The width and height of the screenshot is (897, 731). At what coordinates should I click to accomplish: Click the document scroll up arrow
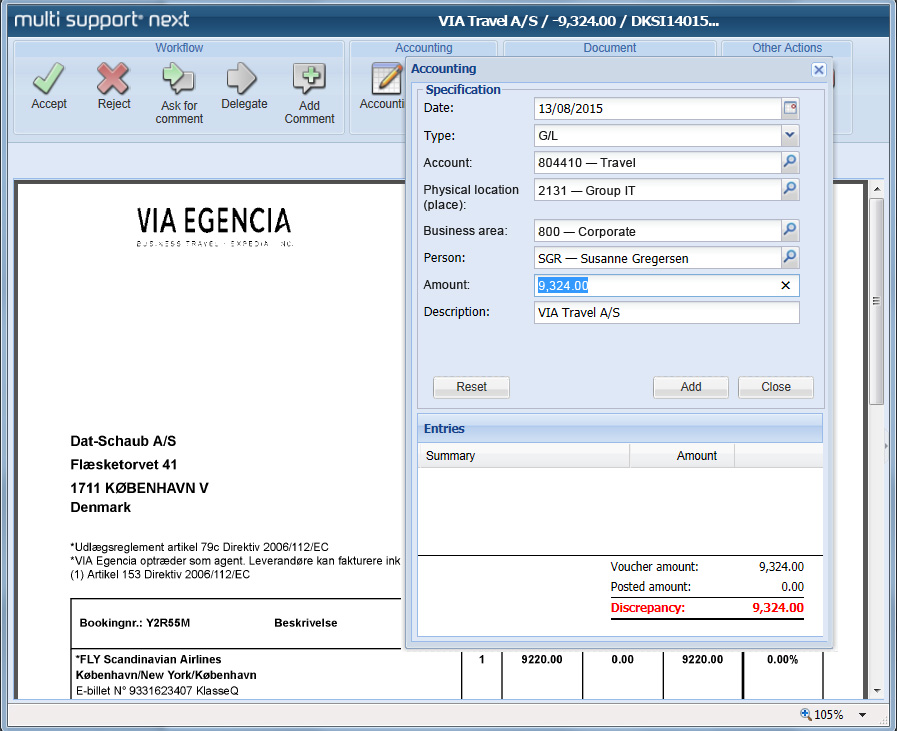877,189
